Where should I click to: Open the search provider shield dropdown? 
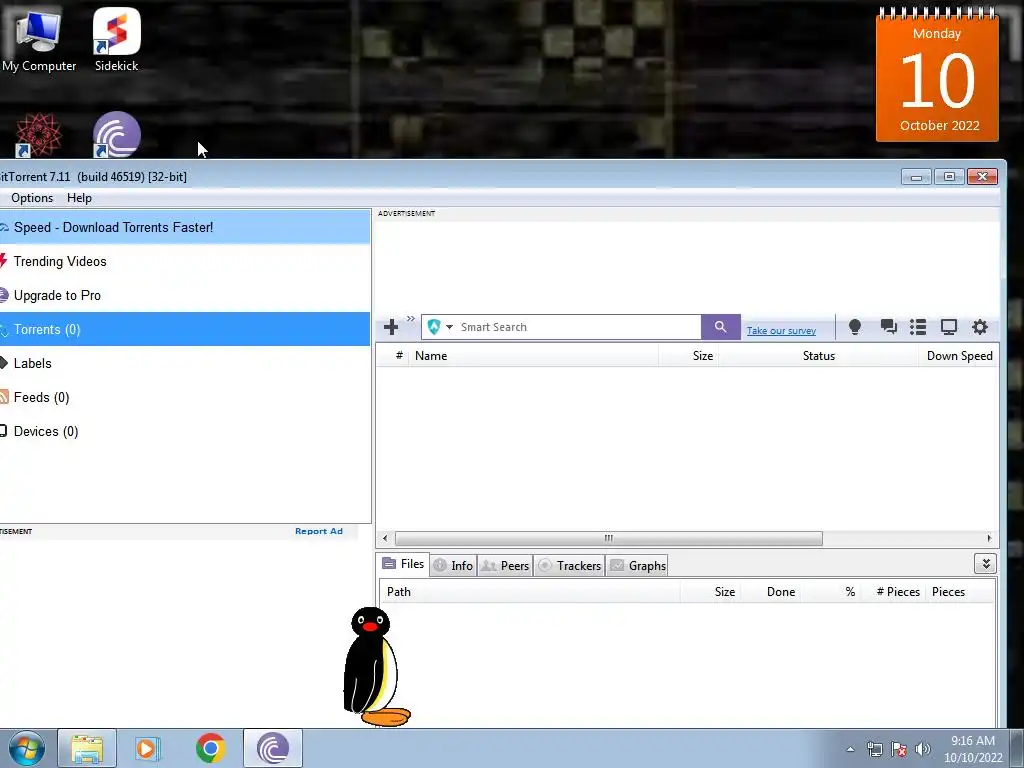[440, 327]
